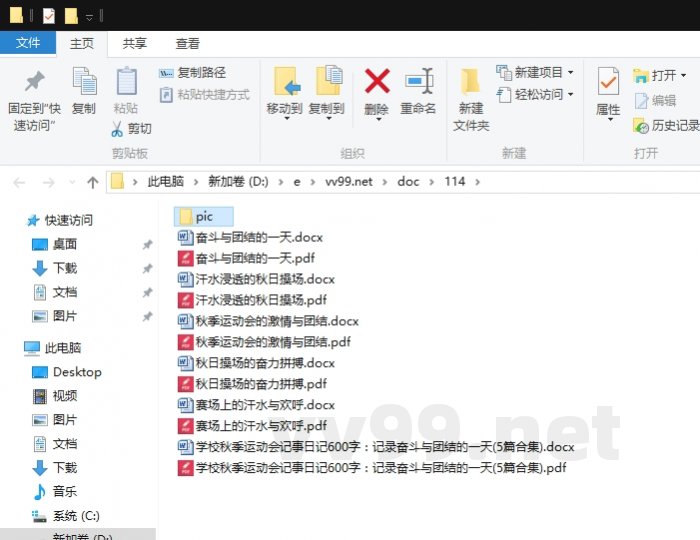Click title bar properties checkmark icon
The width and height of the screenshot is (700, 540).
click(49, 16)
